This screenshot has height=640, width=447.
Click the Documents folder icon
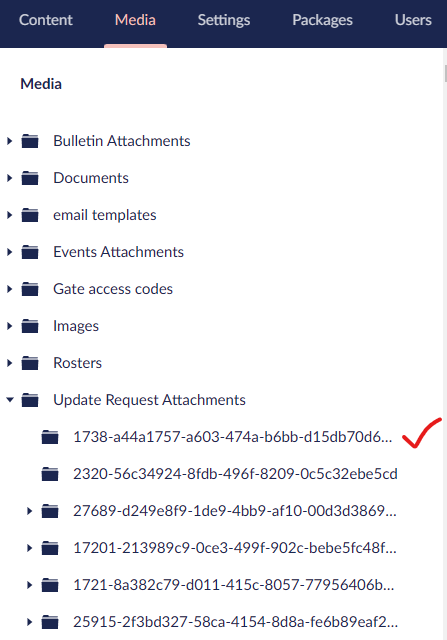coord(30,178)
